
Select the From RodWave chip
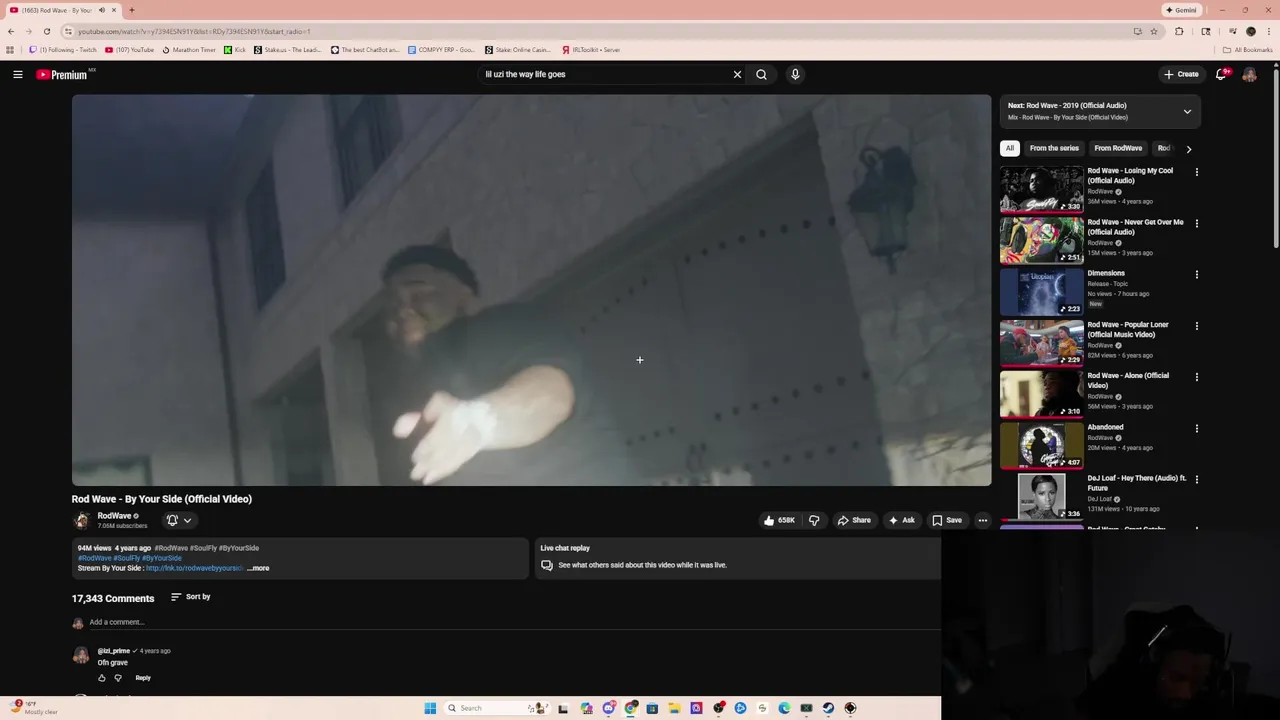[x=1118, y=148]
